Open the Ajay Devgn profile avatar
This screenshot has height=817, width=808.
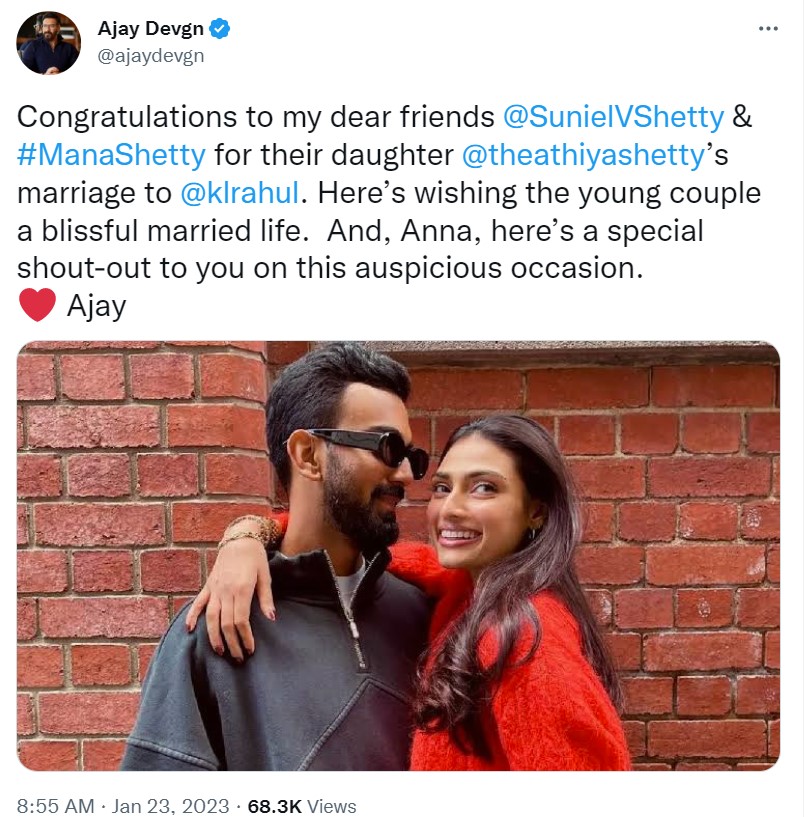point(49,43)
